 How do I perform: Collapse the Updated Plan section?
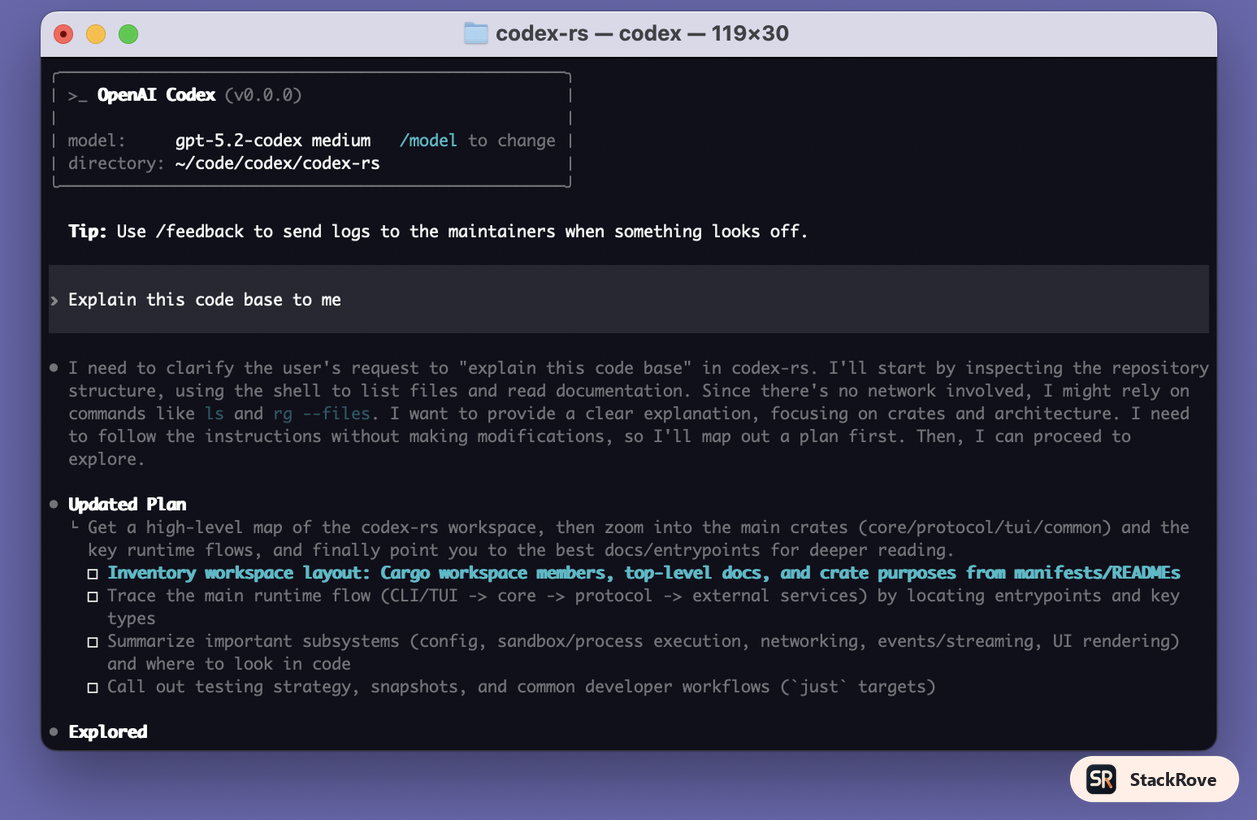pyautogui.click(x=126, y=503)
